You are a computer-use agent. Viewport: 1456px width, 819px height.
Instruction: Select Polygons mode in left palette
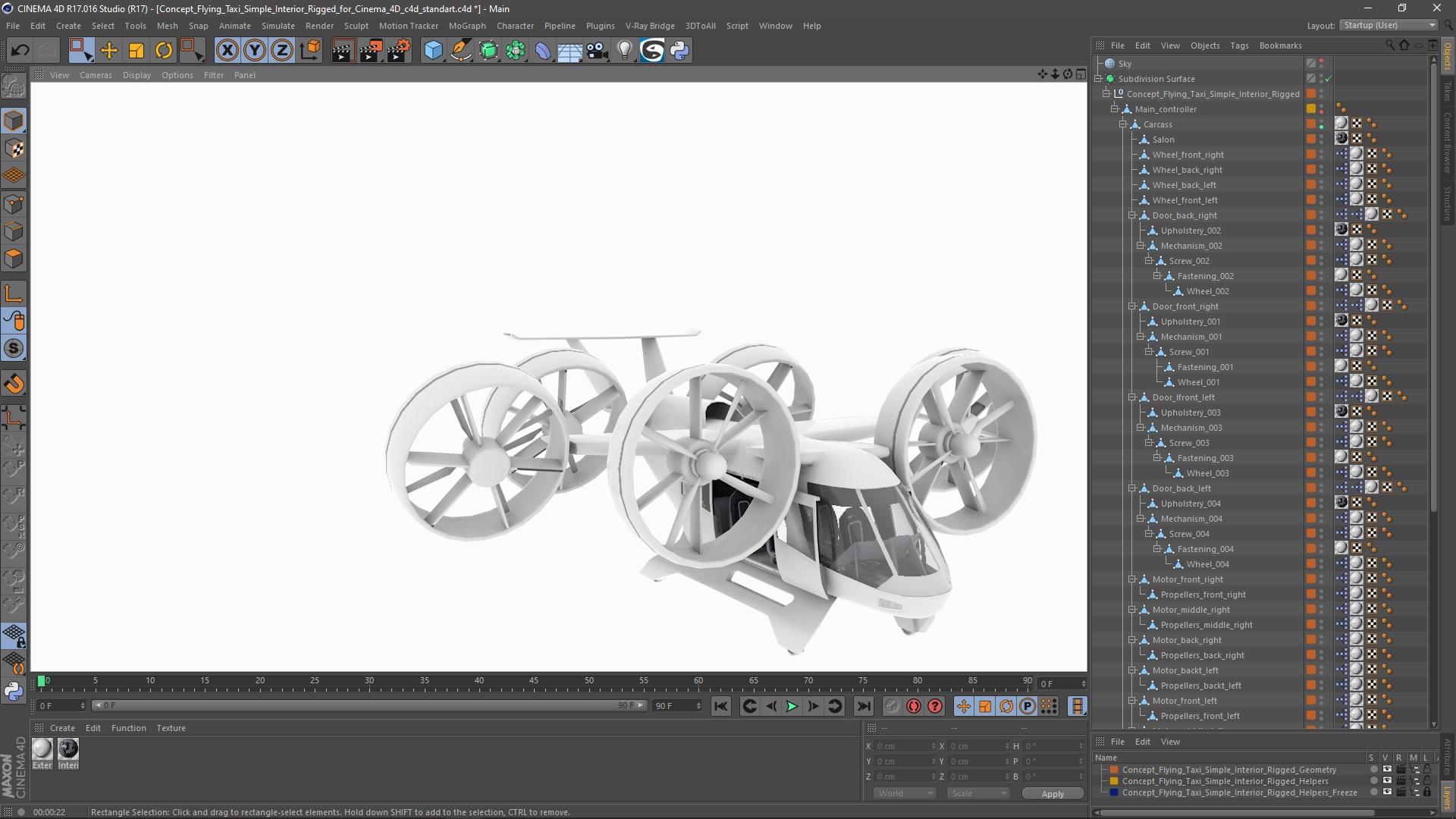coord(14,259)
